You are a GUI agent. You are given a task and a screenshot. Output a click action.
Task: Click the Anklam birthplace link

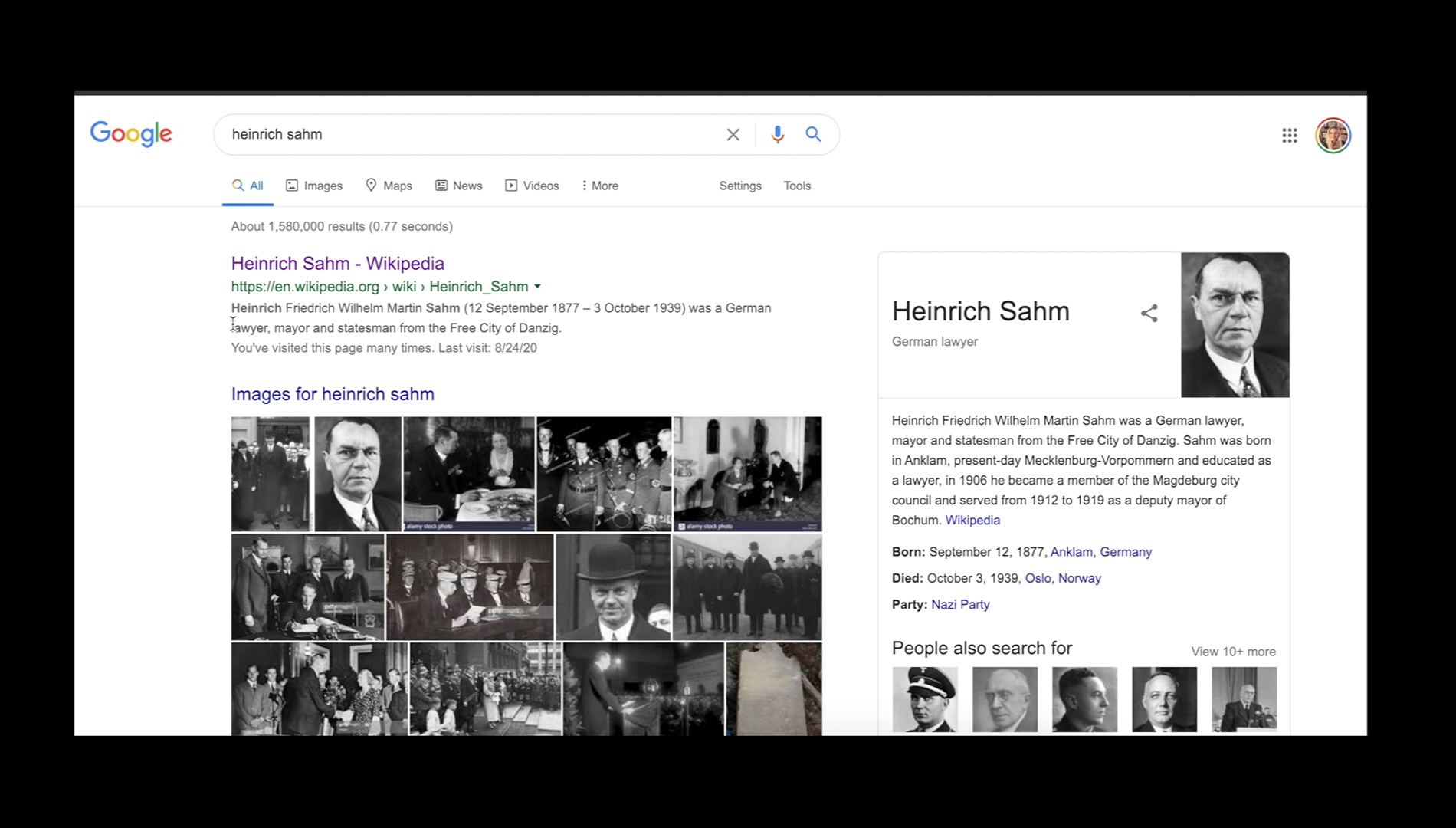1071,552
